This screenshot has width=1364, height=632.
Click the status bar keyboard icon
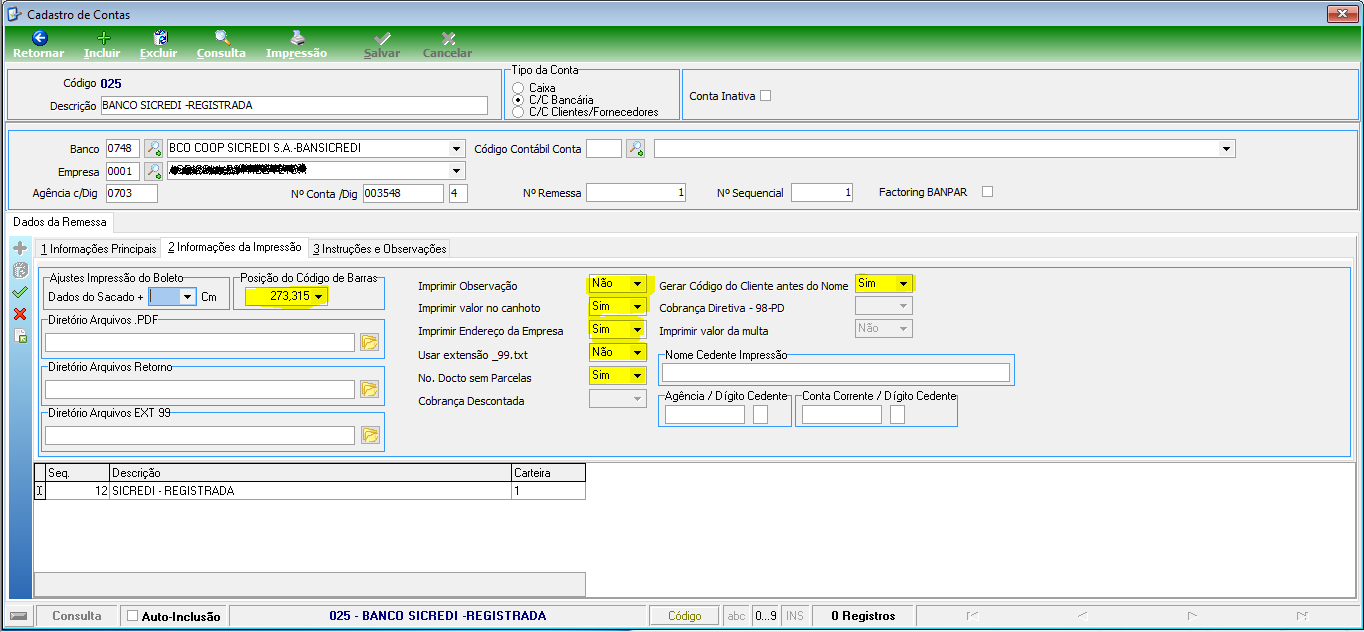pos(18,616)
